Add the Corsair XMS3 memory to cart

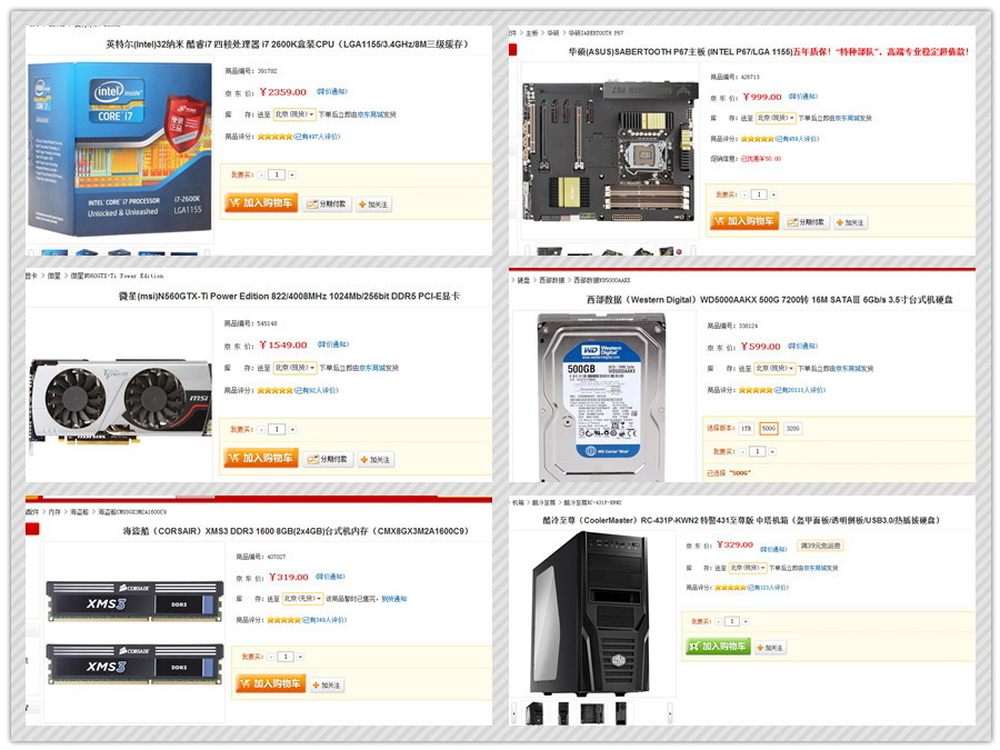270,684
